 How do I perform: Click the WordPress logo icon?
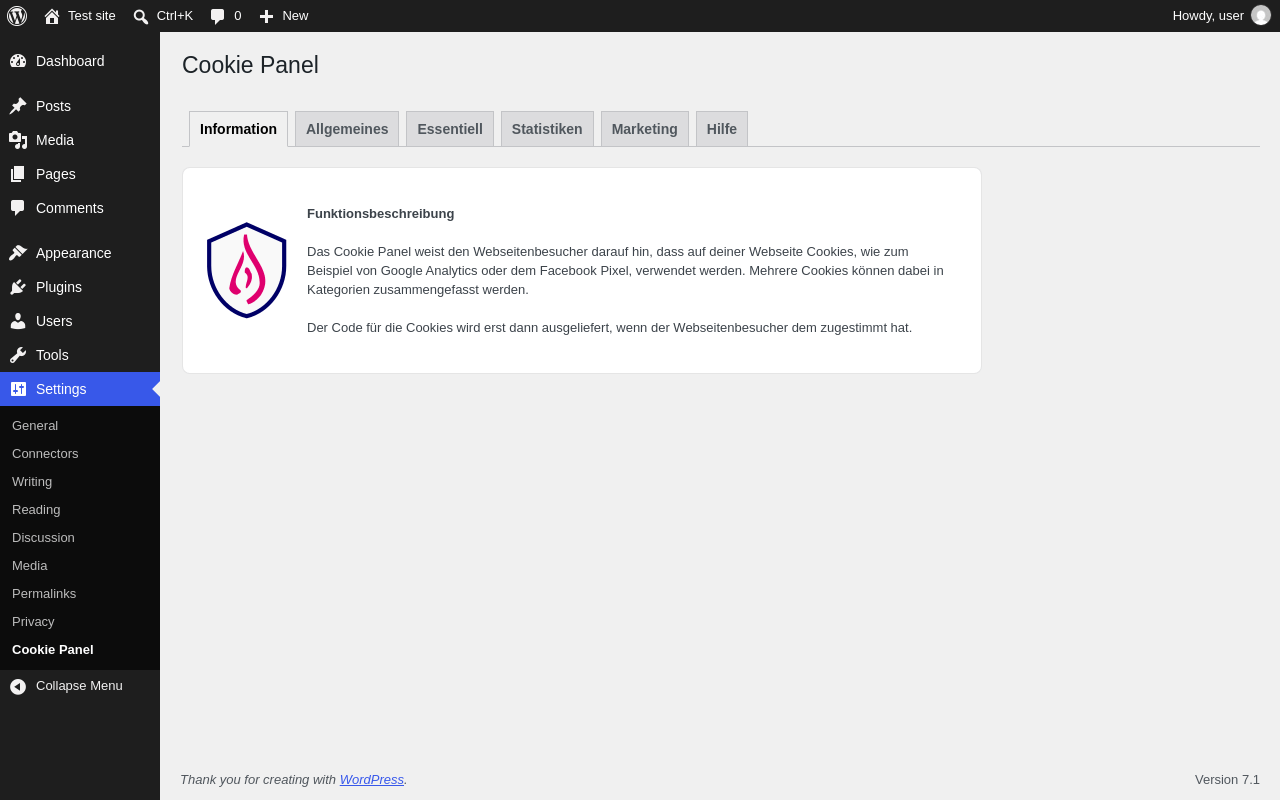point(17,16)
